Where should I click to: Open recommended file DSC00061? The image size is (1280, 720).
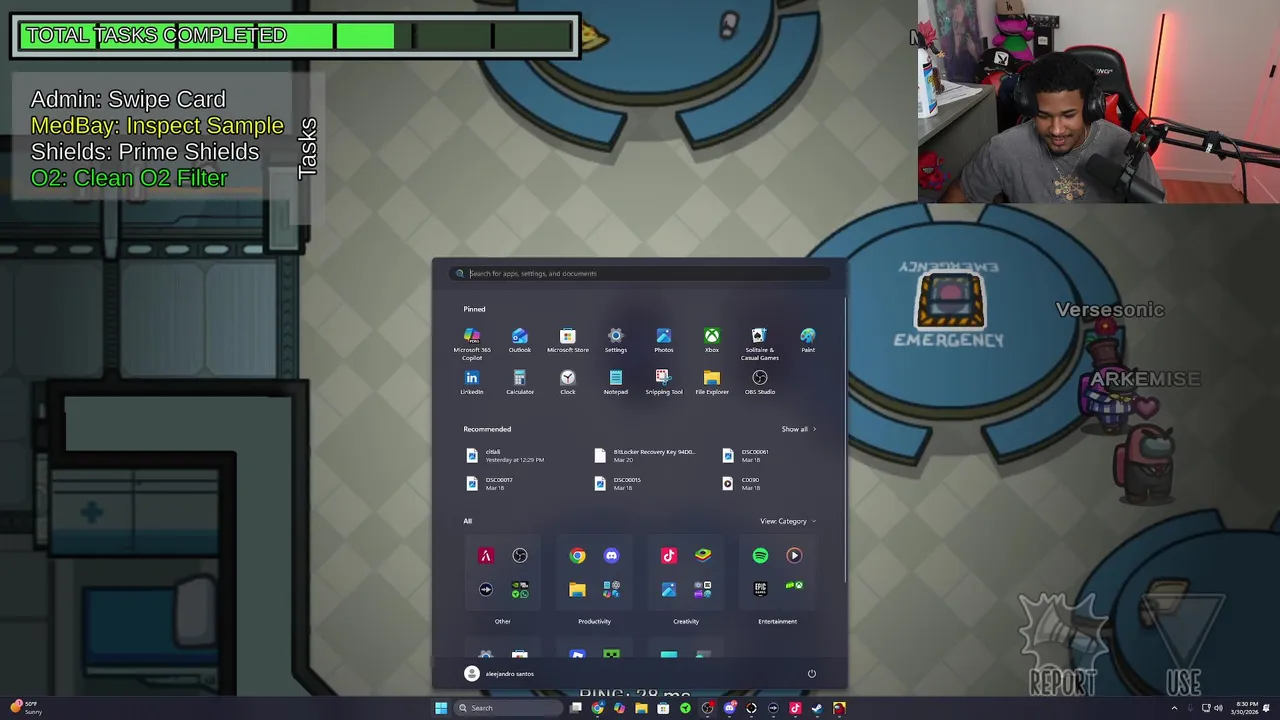coord(746,456)
